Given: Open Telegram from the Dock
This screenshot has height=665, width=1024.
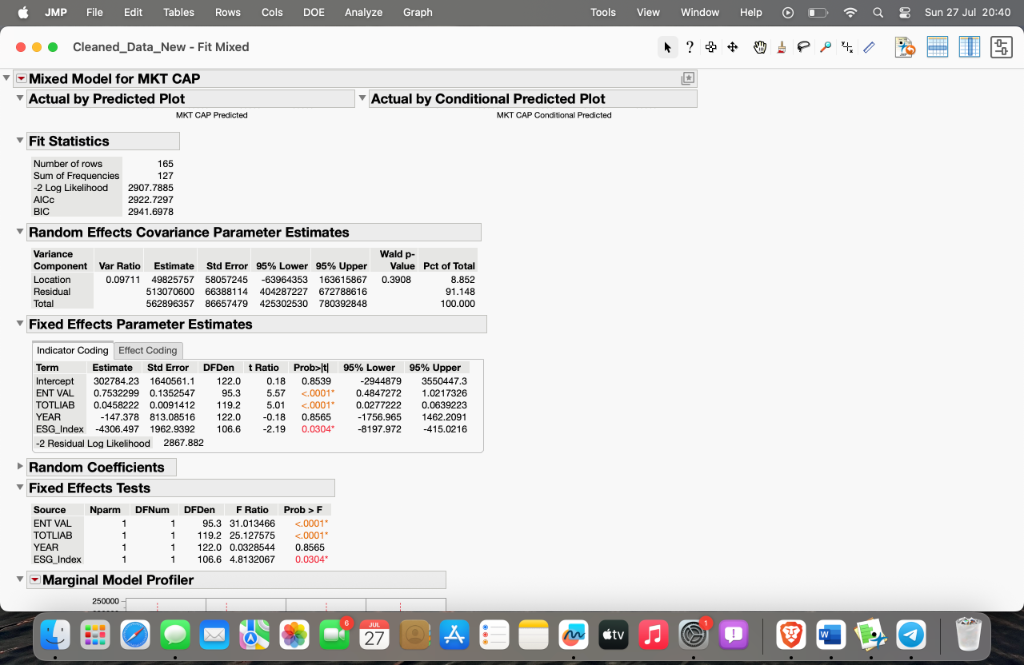Looking at the screenshot, I should pyautogui.click(x=910, y=634).
